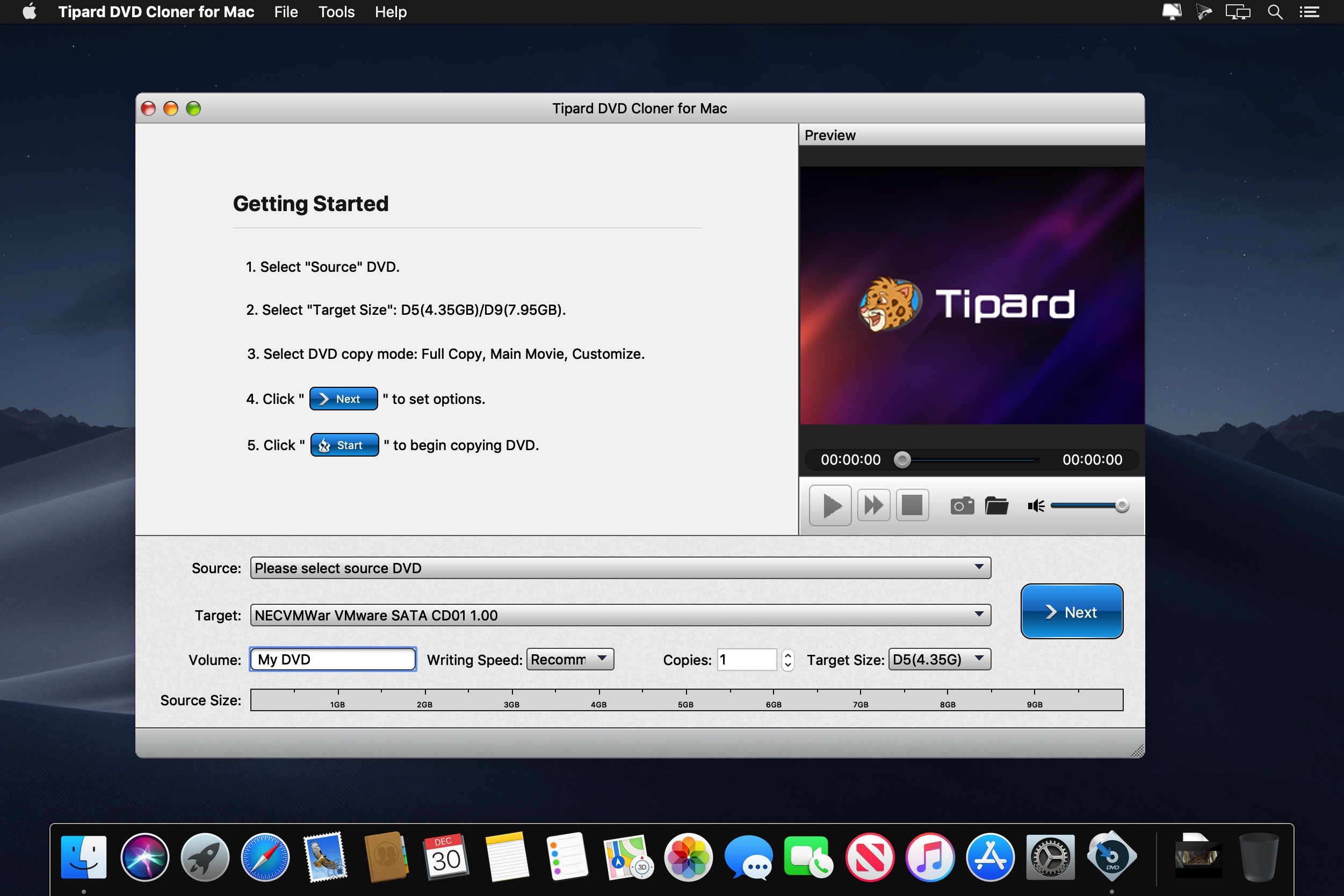Click the Fast Forward button in preview
1344x896 pixels.
coord(873,506)
